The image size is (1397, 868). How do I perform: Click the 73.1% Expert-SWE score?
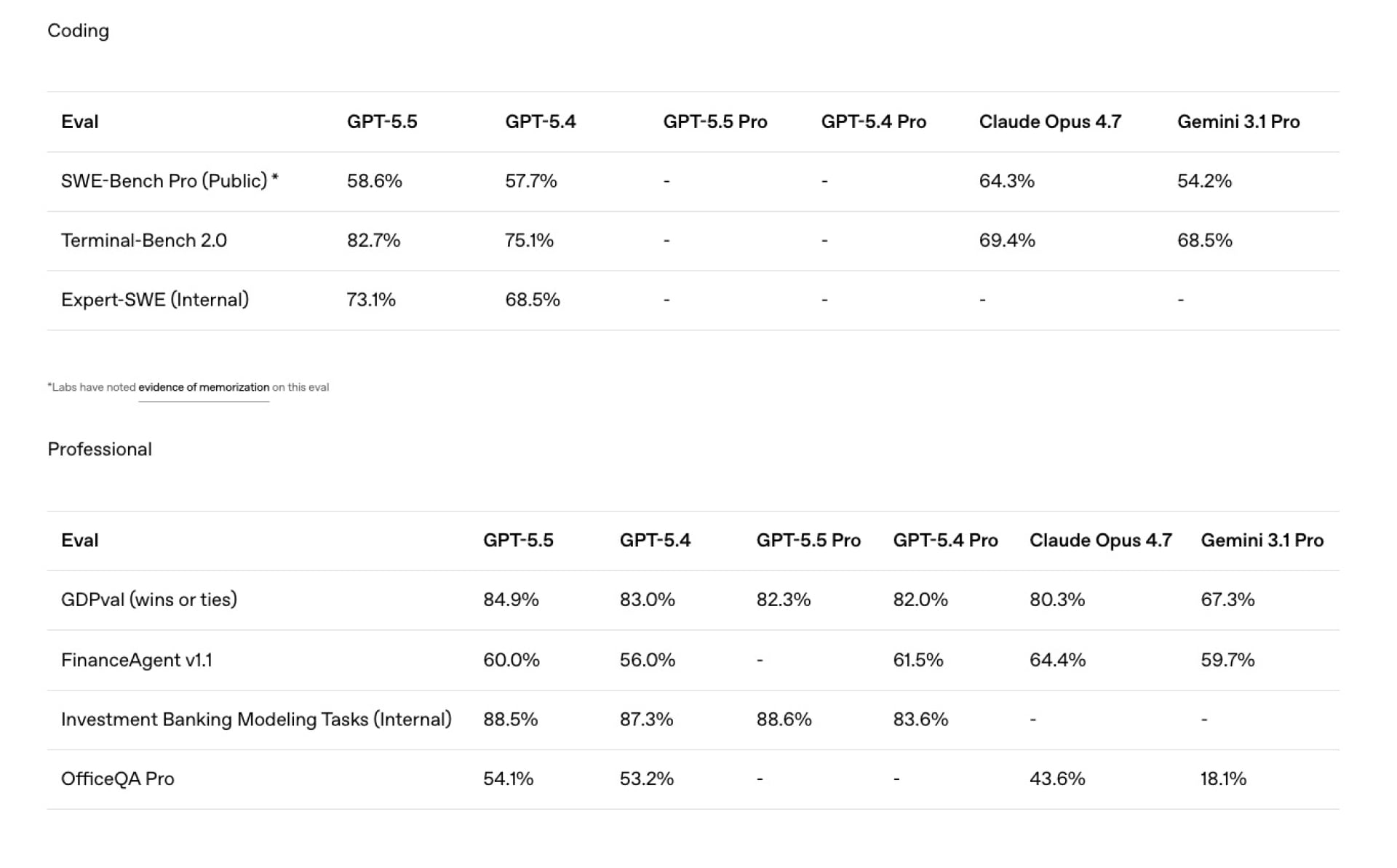pos(371,300)
